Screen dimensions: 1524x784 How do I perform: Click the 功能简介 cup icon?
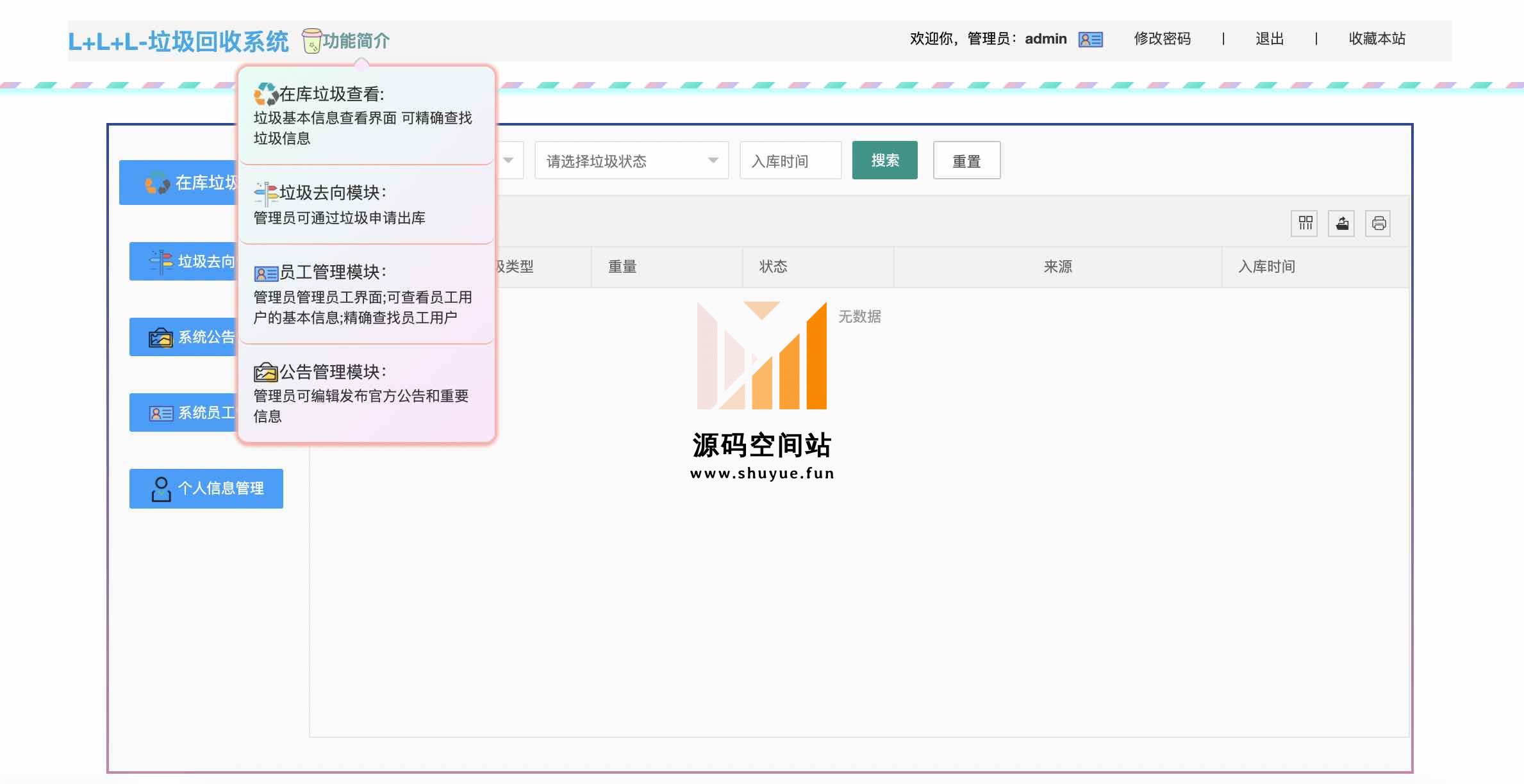point(311,40)
